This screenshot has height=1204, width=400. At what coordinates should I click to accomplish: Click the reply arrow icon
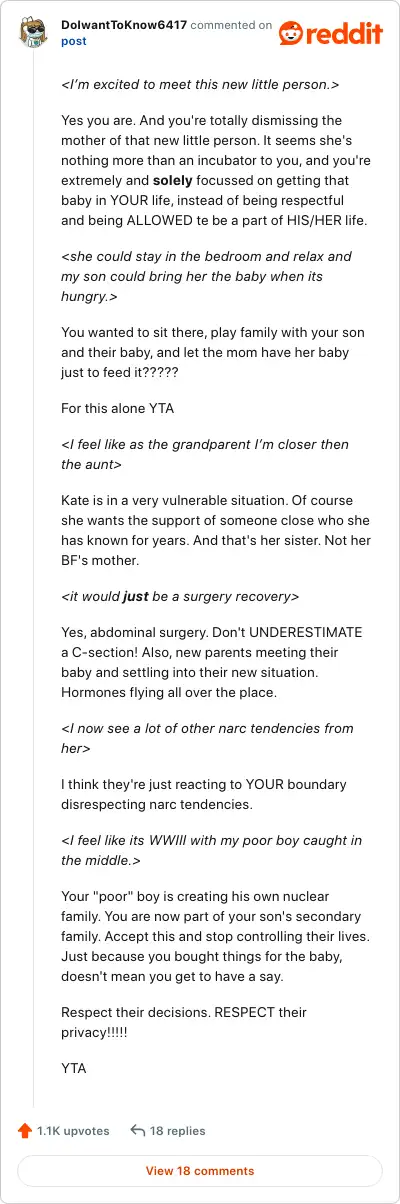click(138, 1131)
